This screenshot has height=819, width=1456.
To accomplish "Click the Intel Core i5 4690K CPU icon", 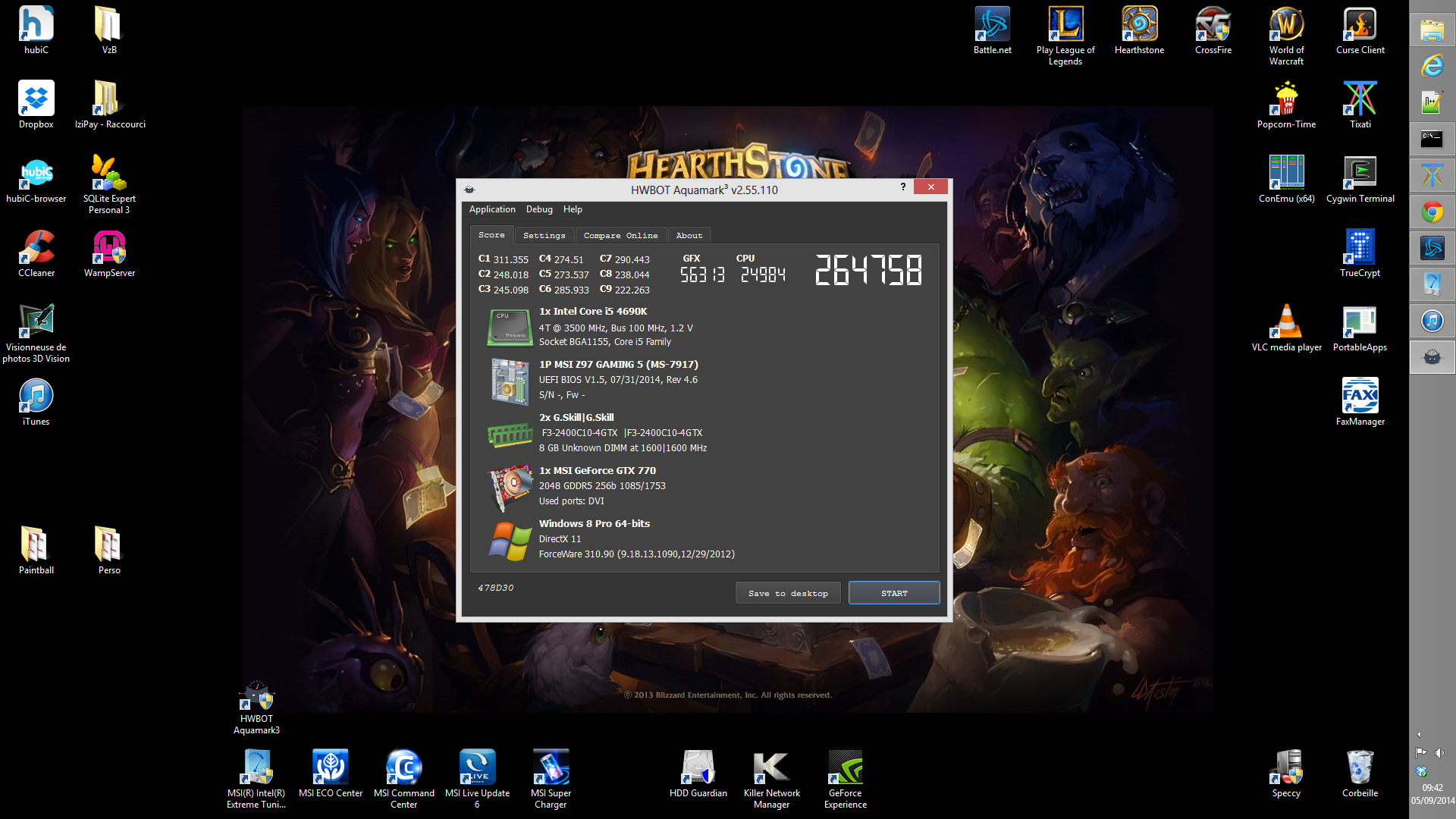I will point(510,327).
